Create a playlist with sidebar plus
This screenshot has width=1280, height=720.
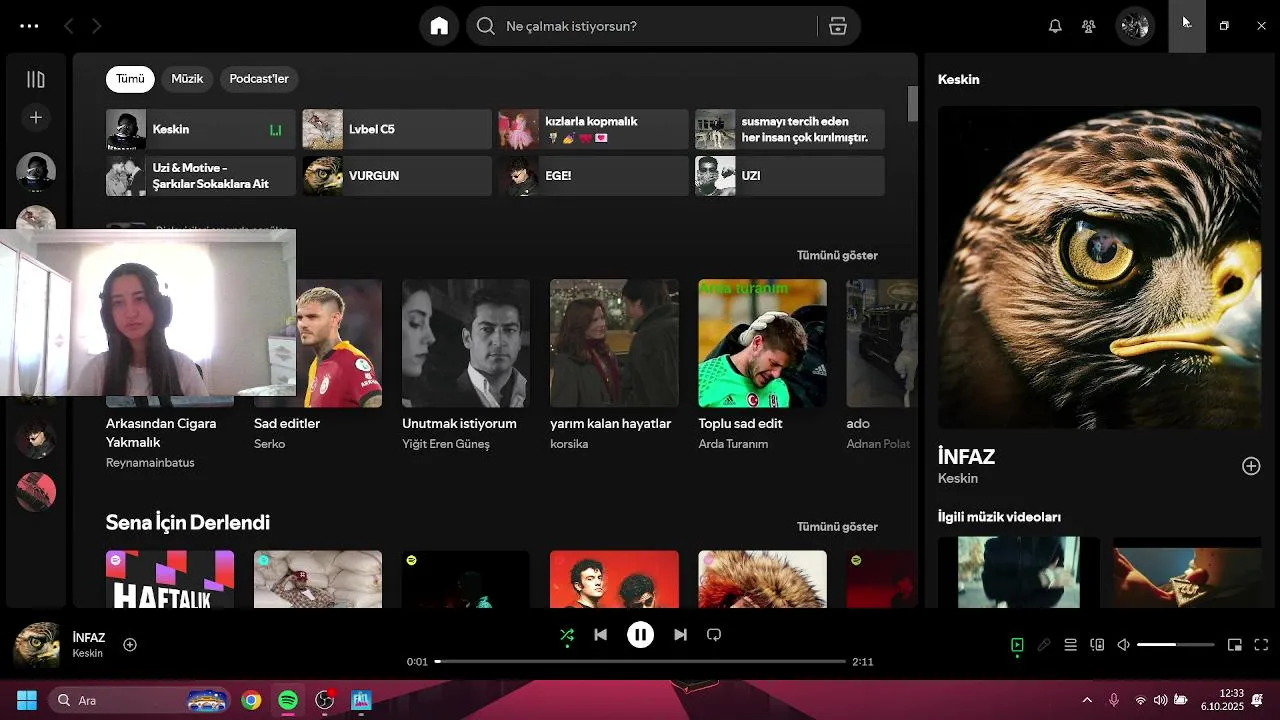[36, 118]
